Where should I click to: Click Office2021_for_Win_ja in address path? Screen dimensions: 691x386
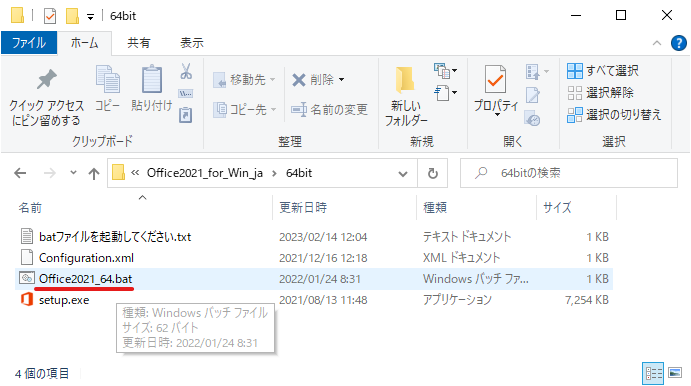[204, 173]
